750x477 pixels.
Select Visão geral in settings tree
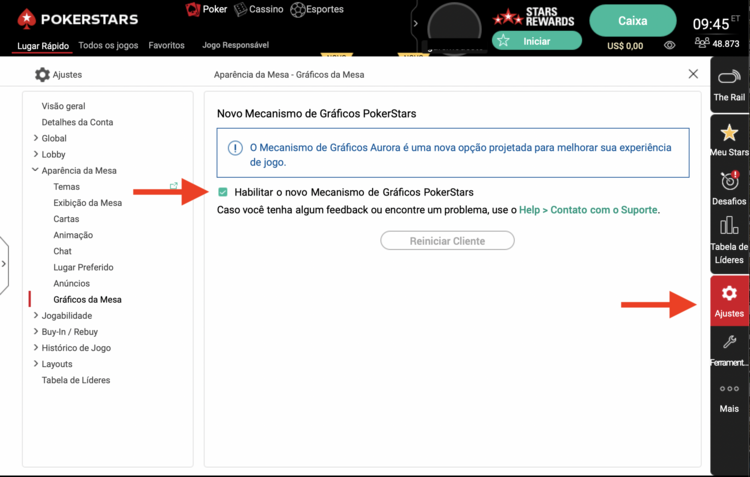tap(63, 106)
